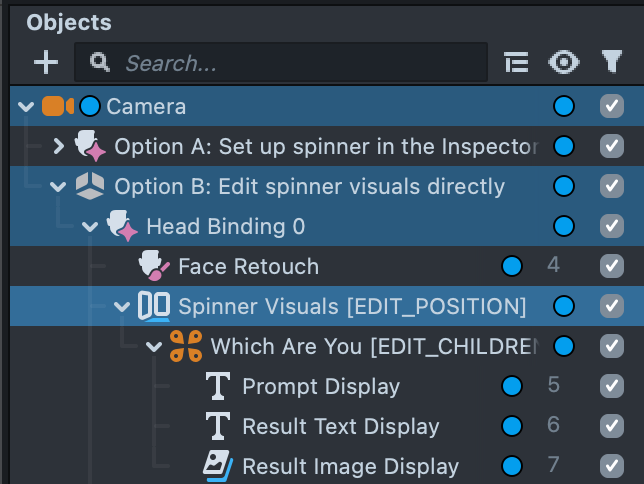Uncheck the Prompt Display checkbox

(x=611, y=386)
